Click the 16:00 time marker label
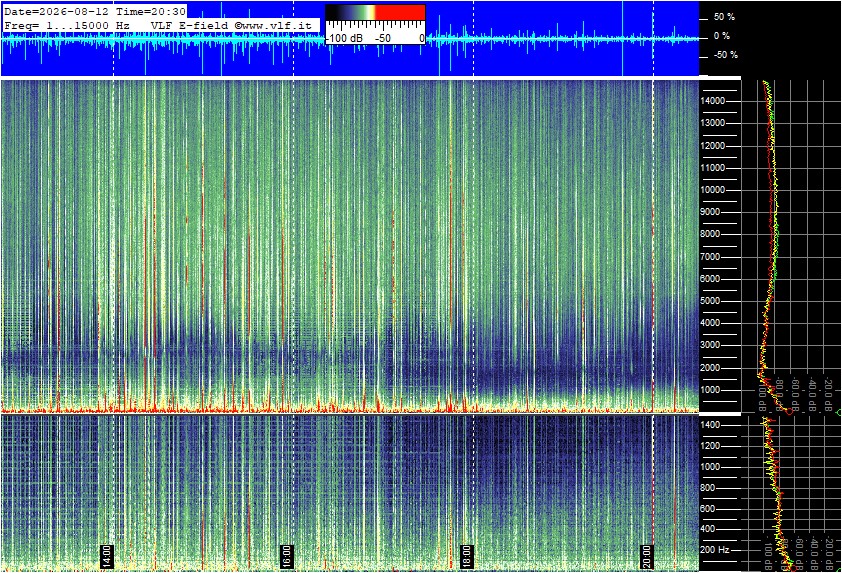Viewport: 842px width, 573px height. [287, 556]
